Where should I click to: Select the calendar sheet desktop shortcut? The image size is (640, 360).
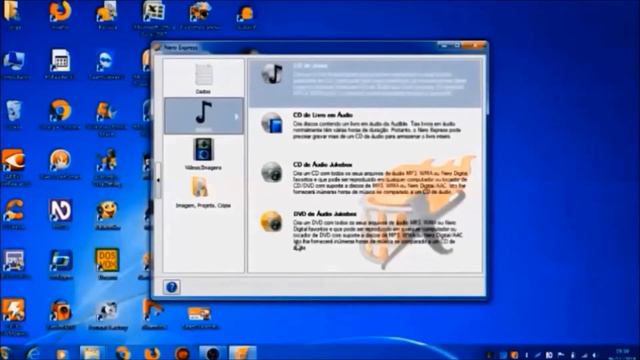[60, 64]
